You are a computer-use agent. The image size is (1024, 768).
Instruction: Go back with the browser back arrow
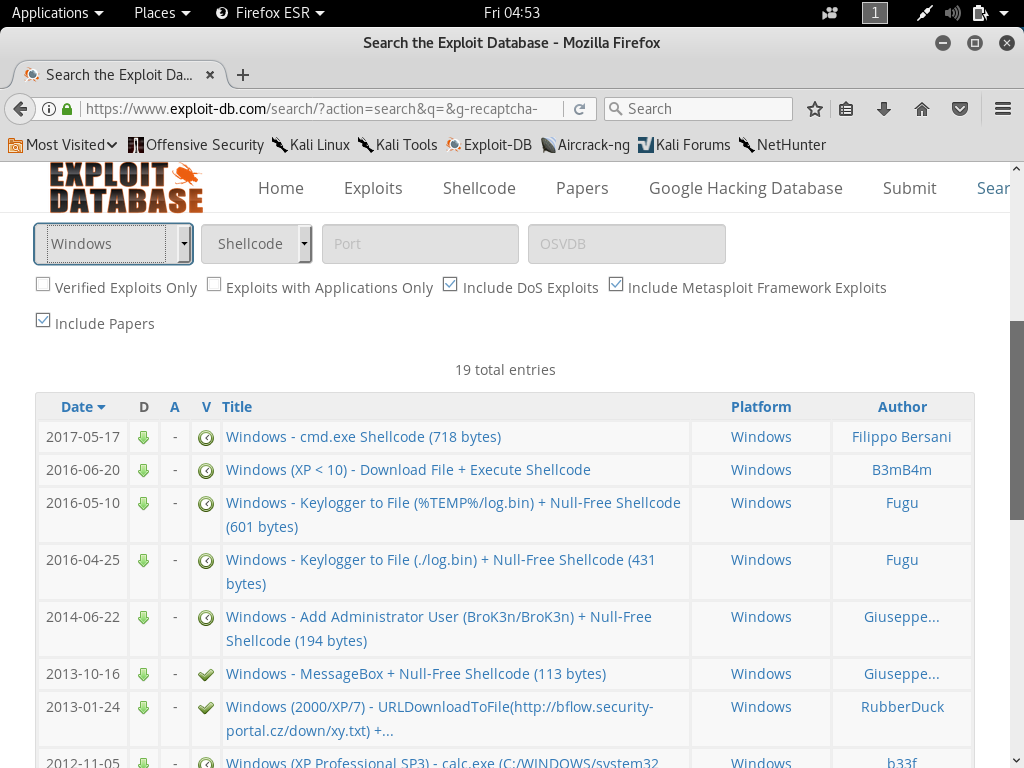point(20,109)
